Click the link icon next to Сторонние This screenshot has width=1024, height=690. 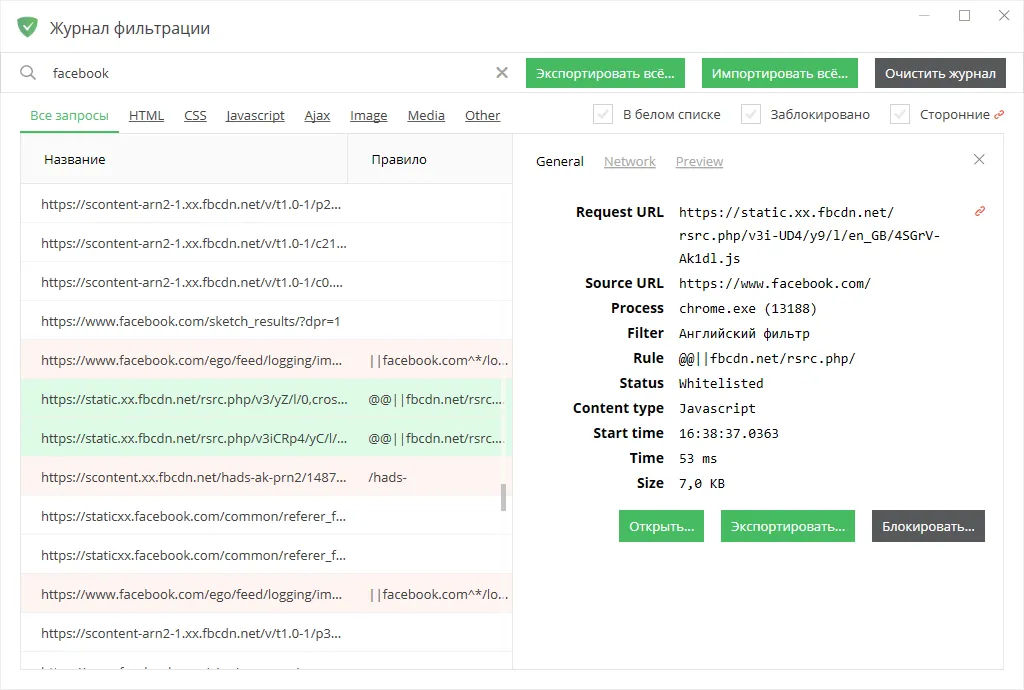point(999,114)
